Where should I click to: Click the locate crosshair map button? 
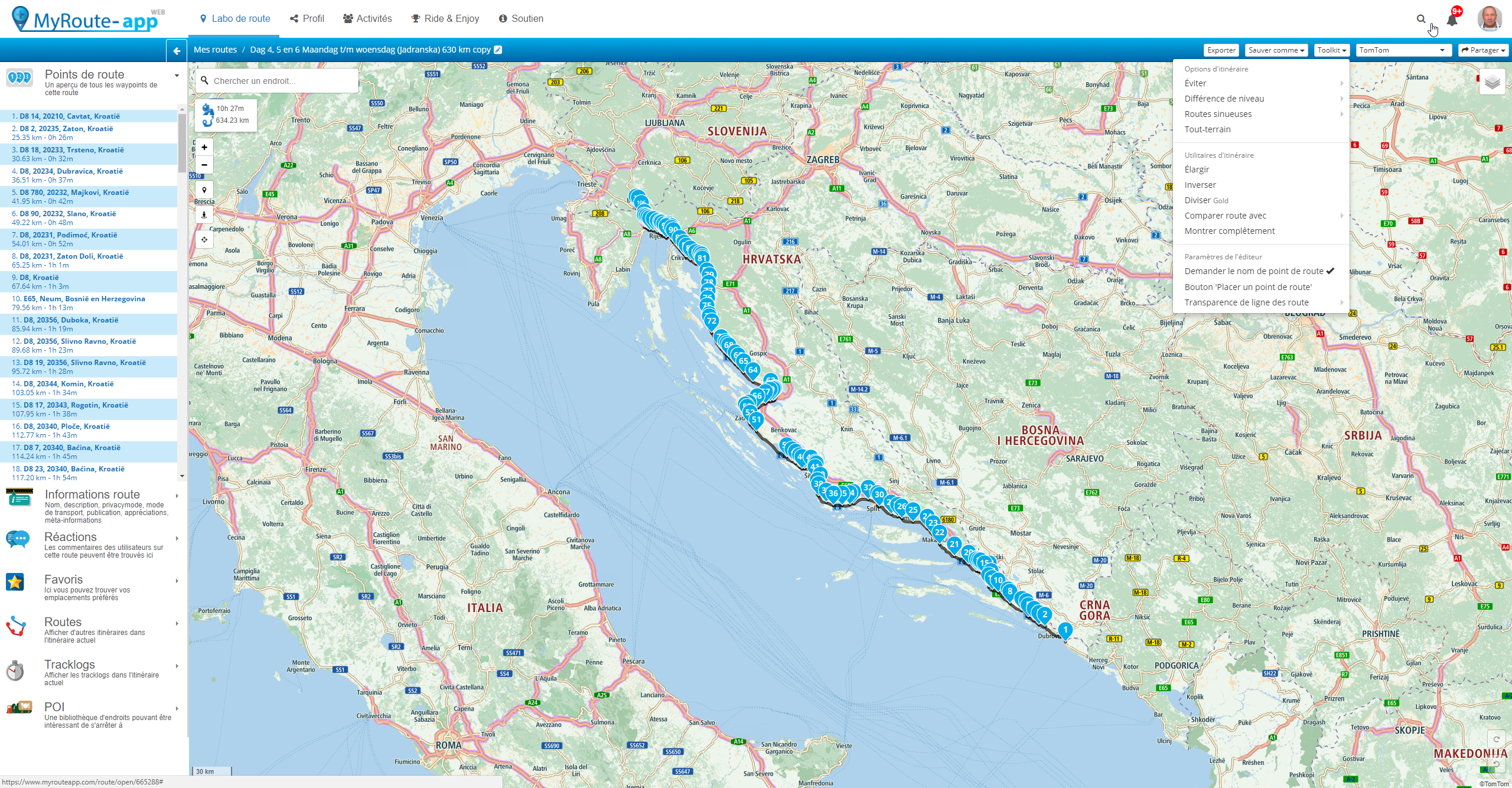[204, 239]
